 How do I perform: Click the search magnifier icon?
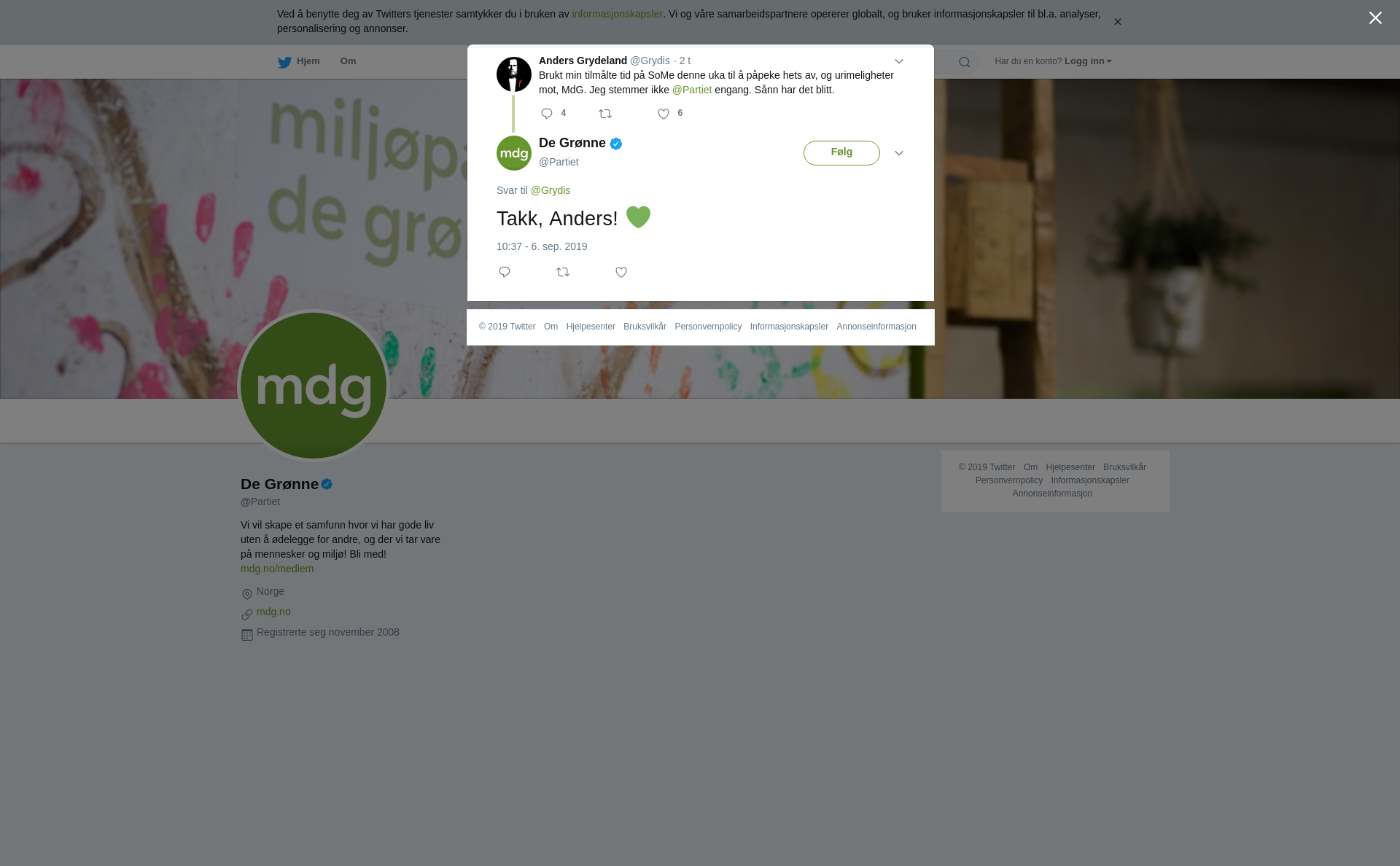click(x=965, y=62)
